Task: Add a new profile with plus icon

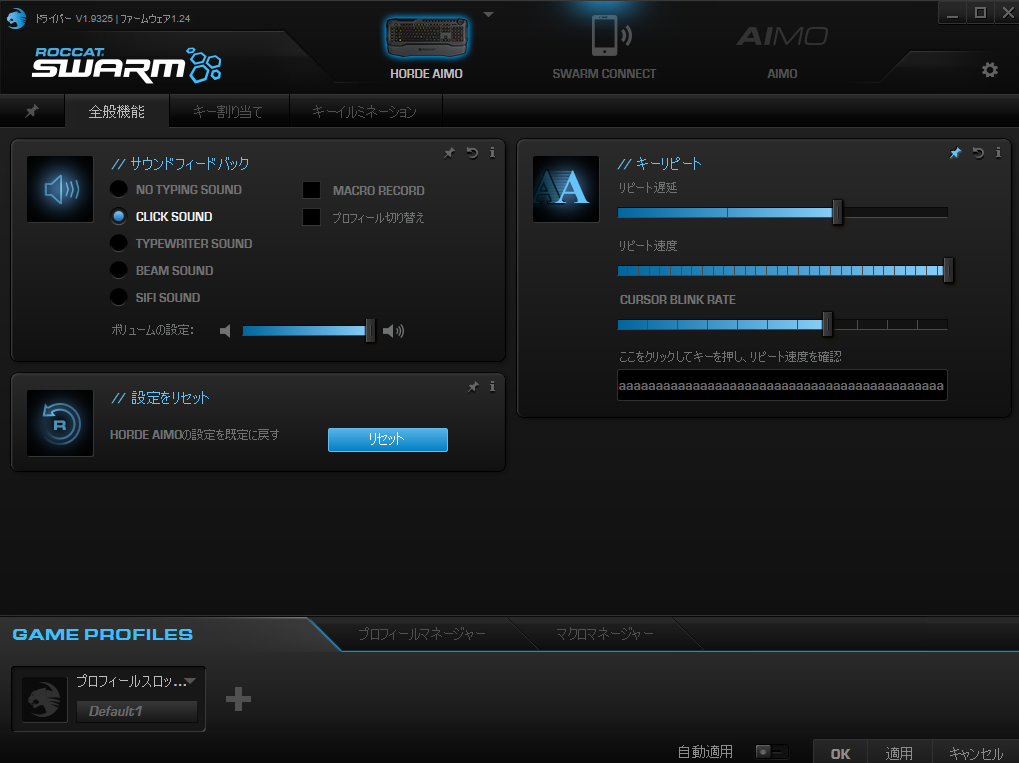Action: 238,699
